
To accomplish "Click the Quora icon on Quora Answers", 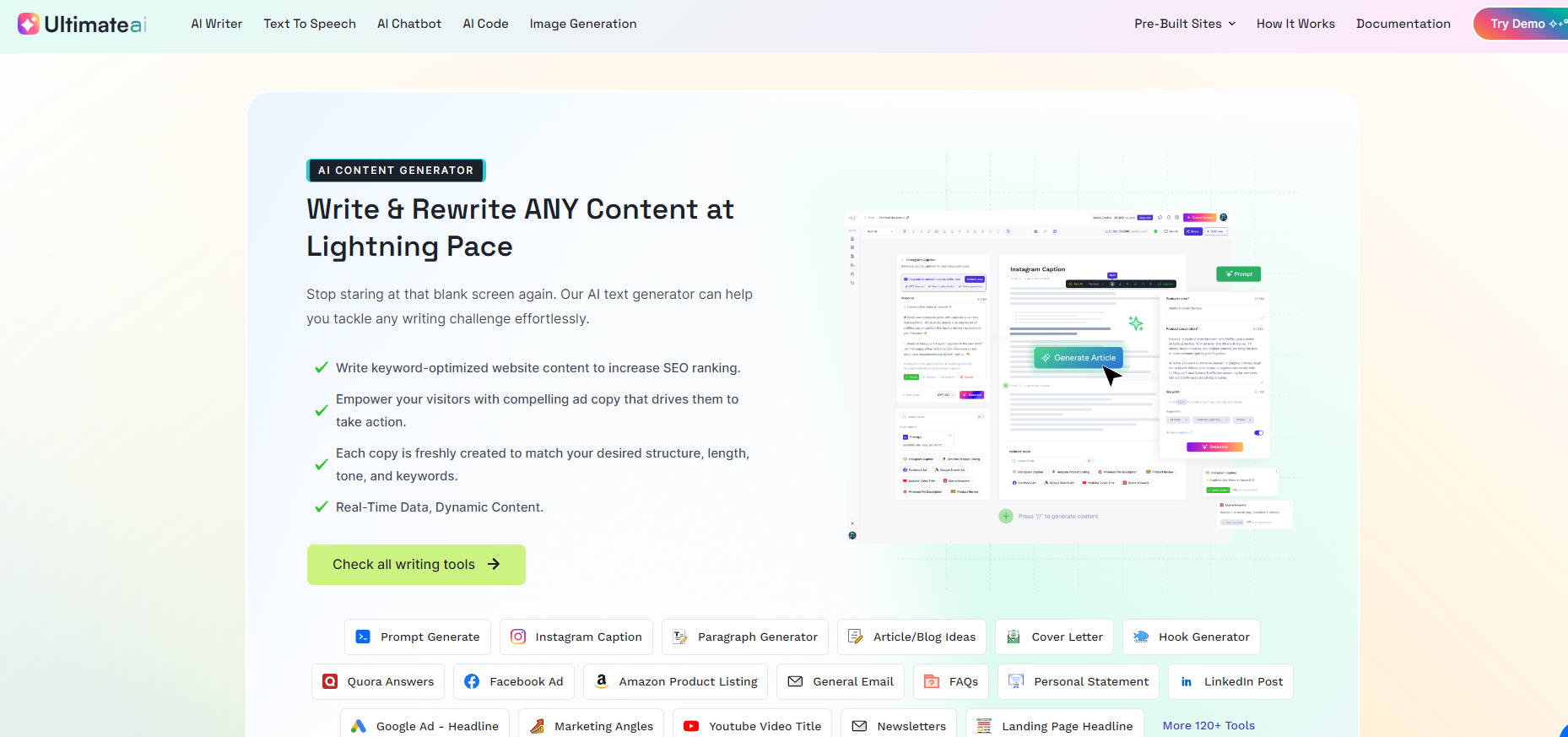I will click(330, 681).
